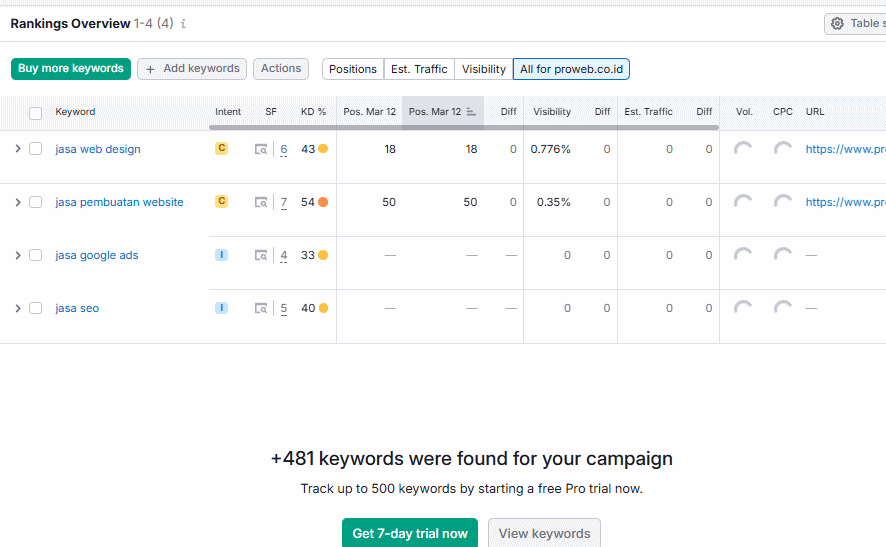
Task: Sort by the Est. Traffic column header
Action: (x=648, y=112)
